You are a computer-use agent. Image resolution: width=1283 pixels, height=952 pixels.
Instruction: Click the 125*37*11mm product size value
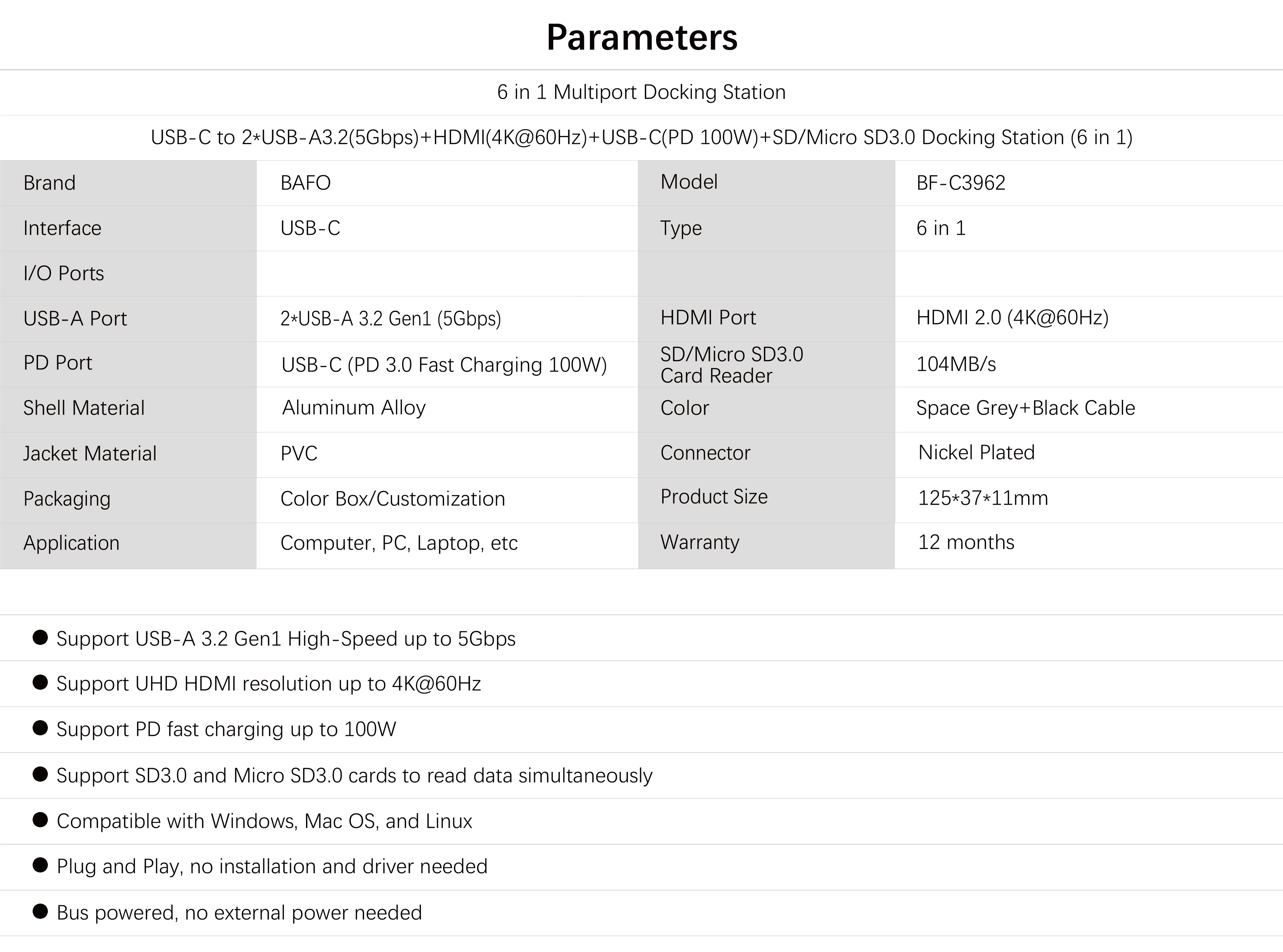pyautogui.click(x=983, y=498)
